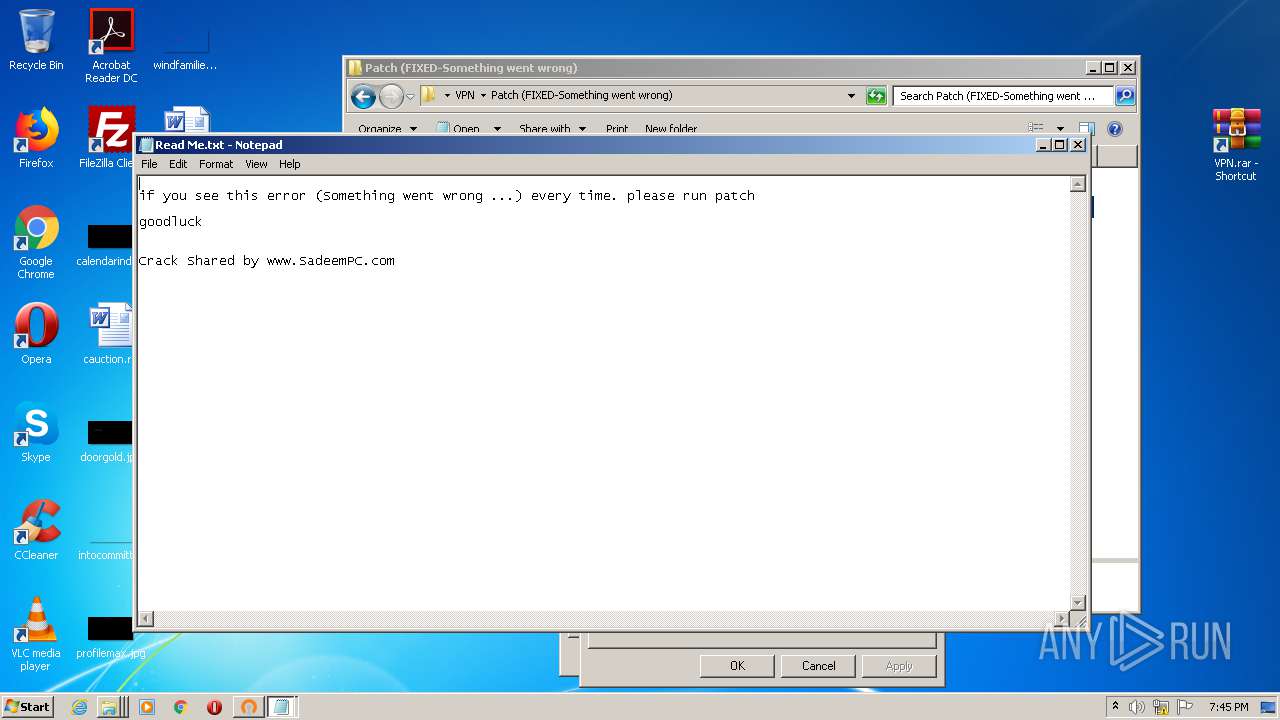Open address bar history dropdown
Viewport: 1280px width, 720px height.
851,96
